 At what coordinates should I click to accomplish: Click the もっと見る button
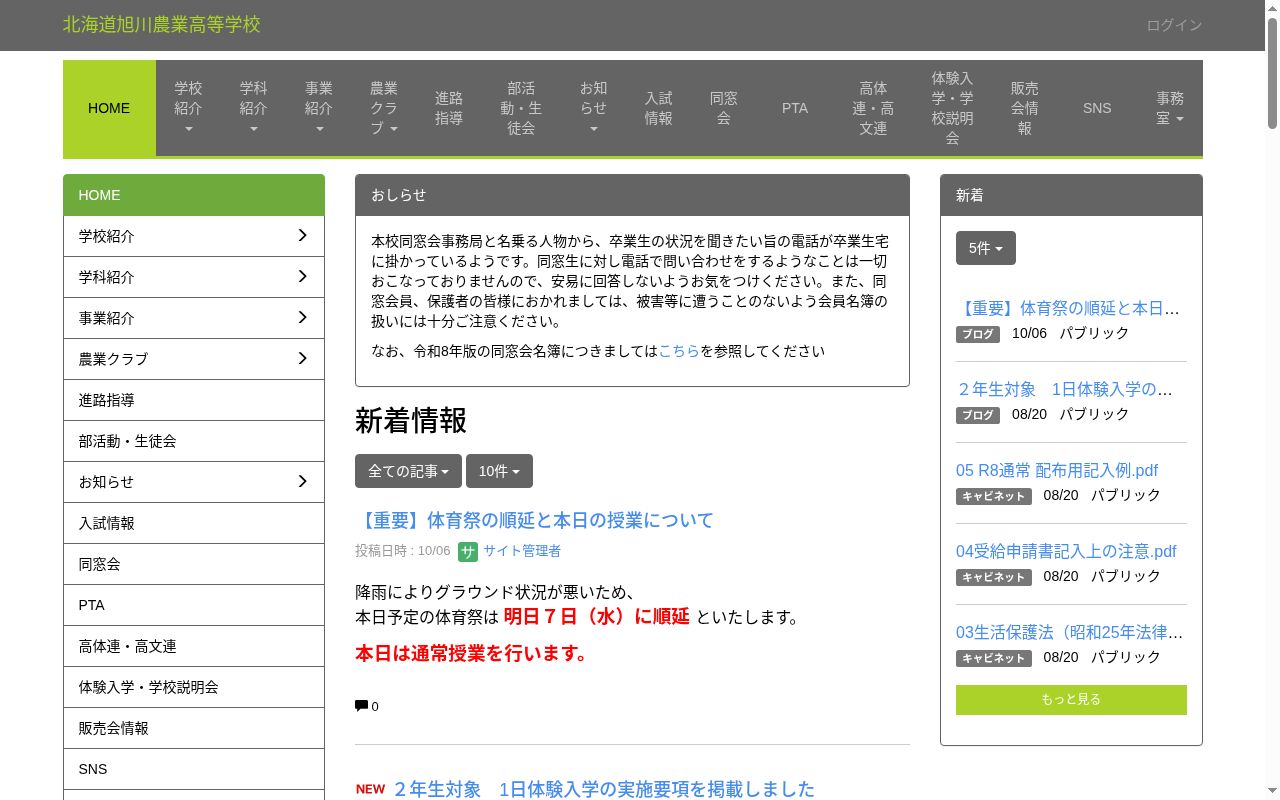tap(1071, 699)
